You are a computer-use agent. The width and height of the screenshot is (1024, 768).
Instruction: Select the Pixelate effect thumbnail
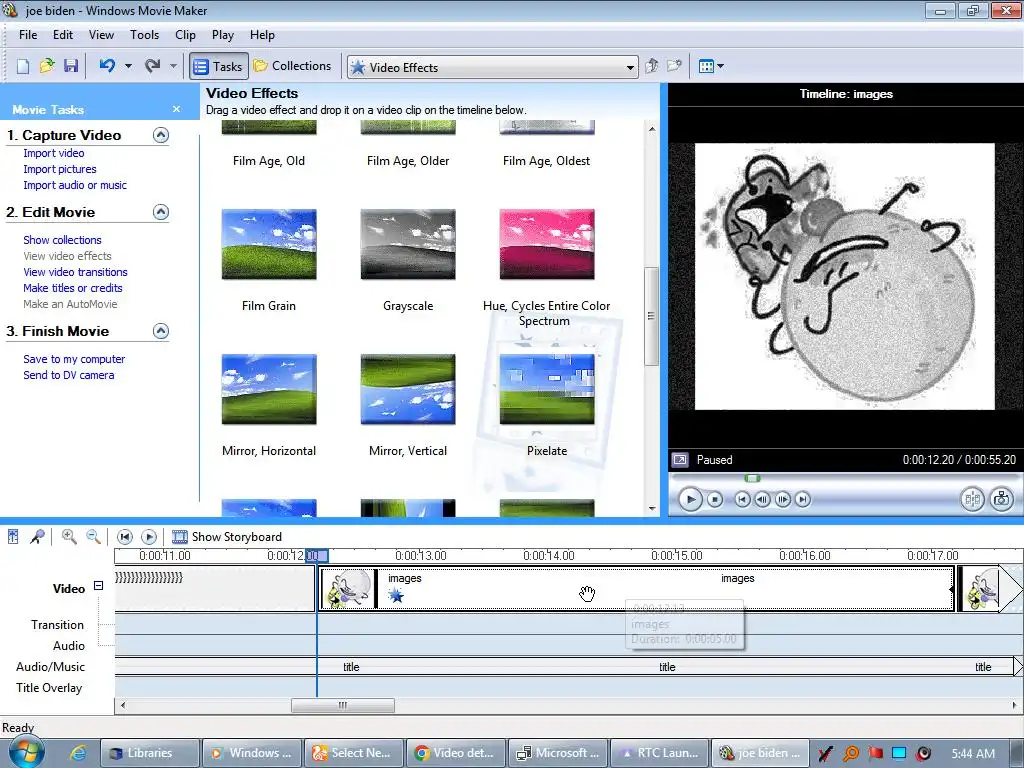[547, 389]
